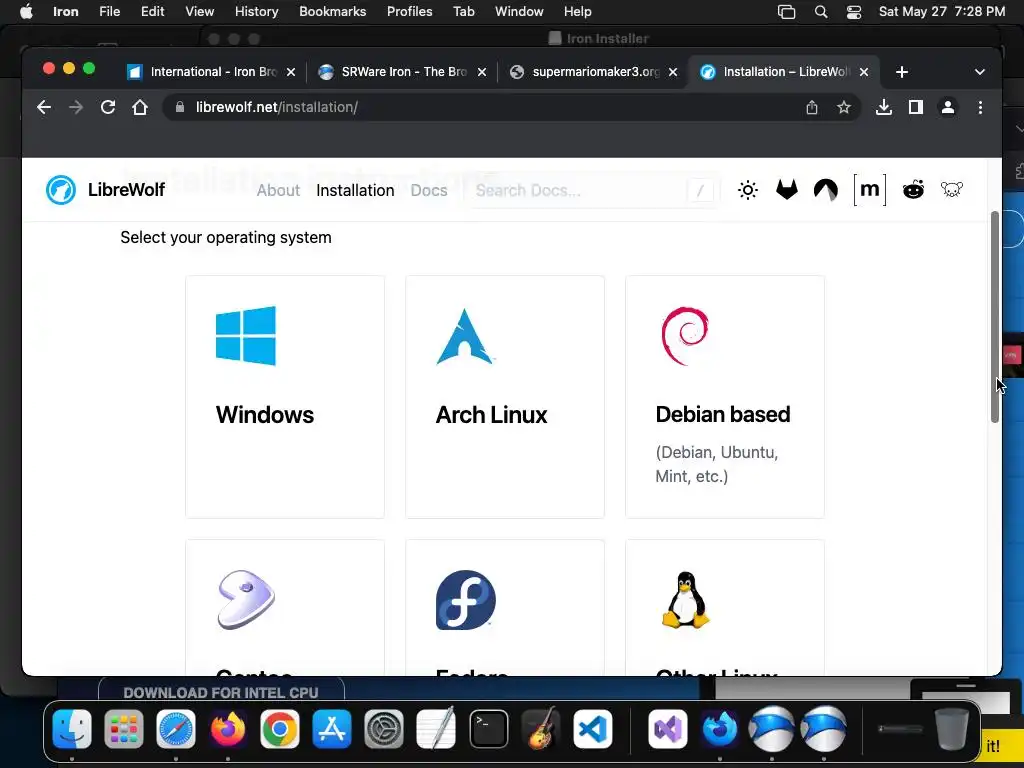Open the Reddit icon link
This screenshot has height=768, width=1024.
coord(913,190)
